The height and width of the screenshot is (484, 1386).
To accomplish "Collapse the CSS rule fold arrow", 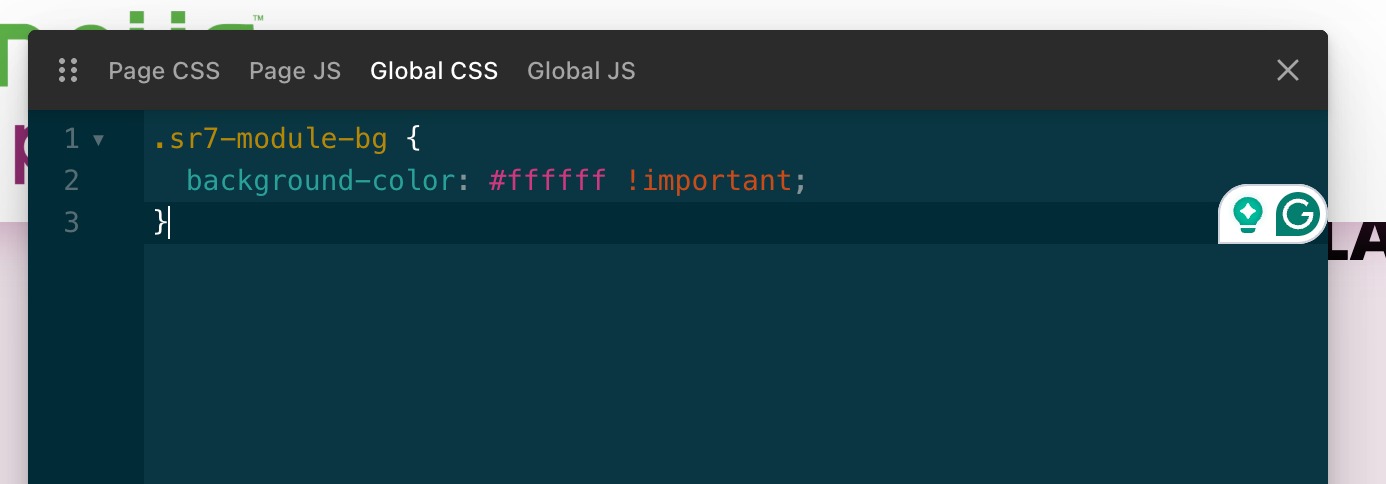I will coord(98,140).
